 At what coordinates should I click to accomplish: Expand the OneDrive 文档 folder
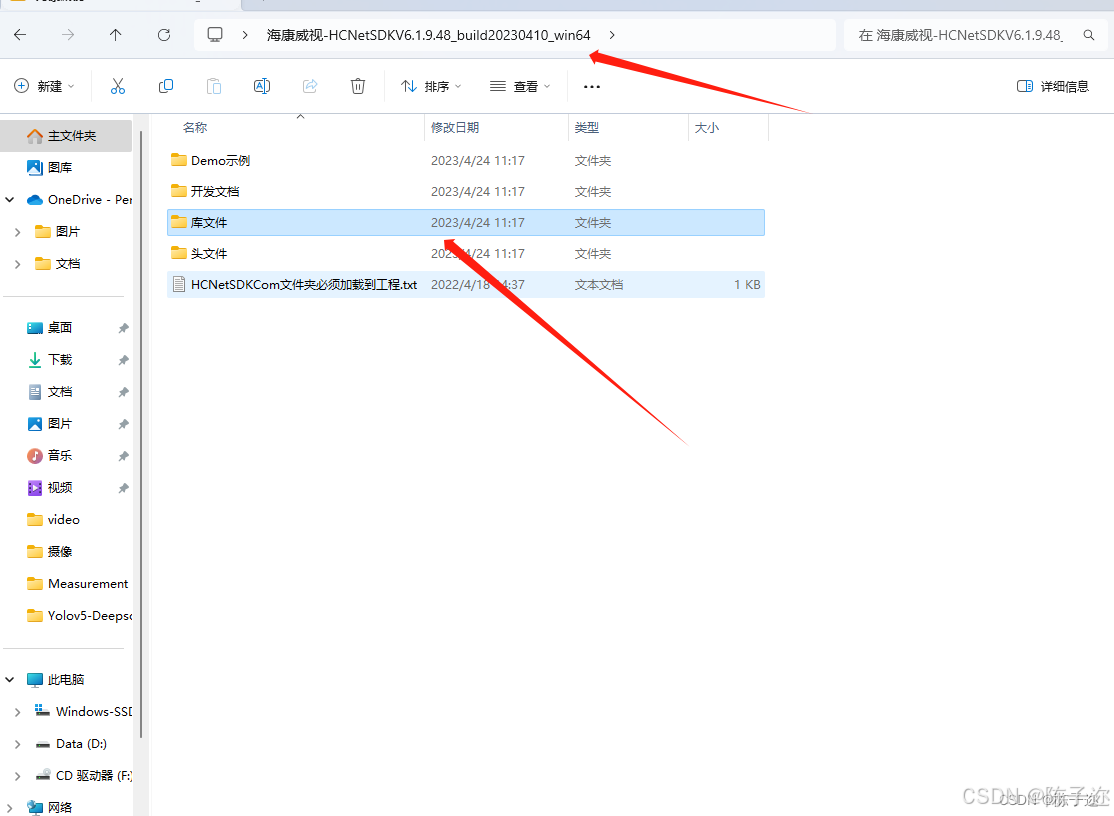tap(17, 263)
